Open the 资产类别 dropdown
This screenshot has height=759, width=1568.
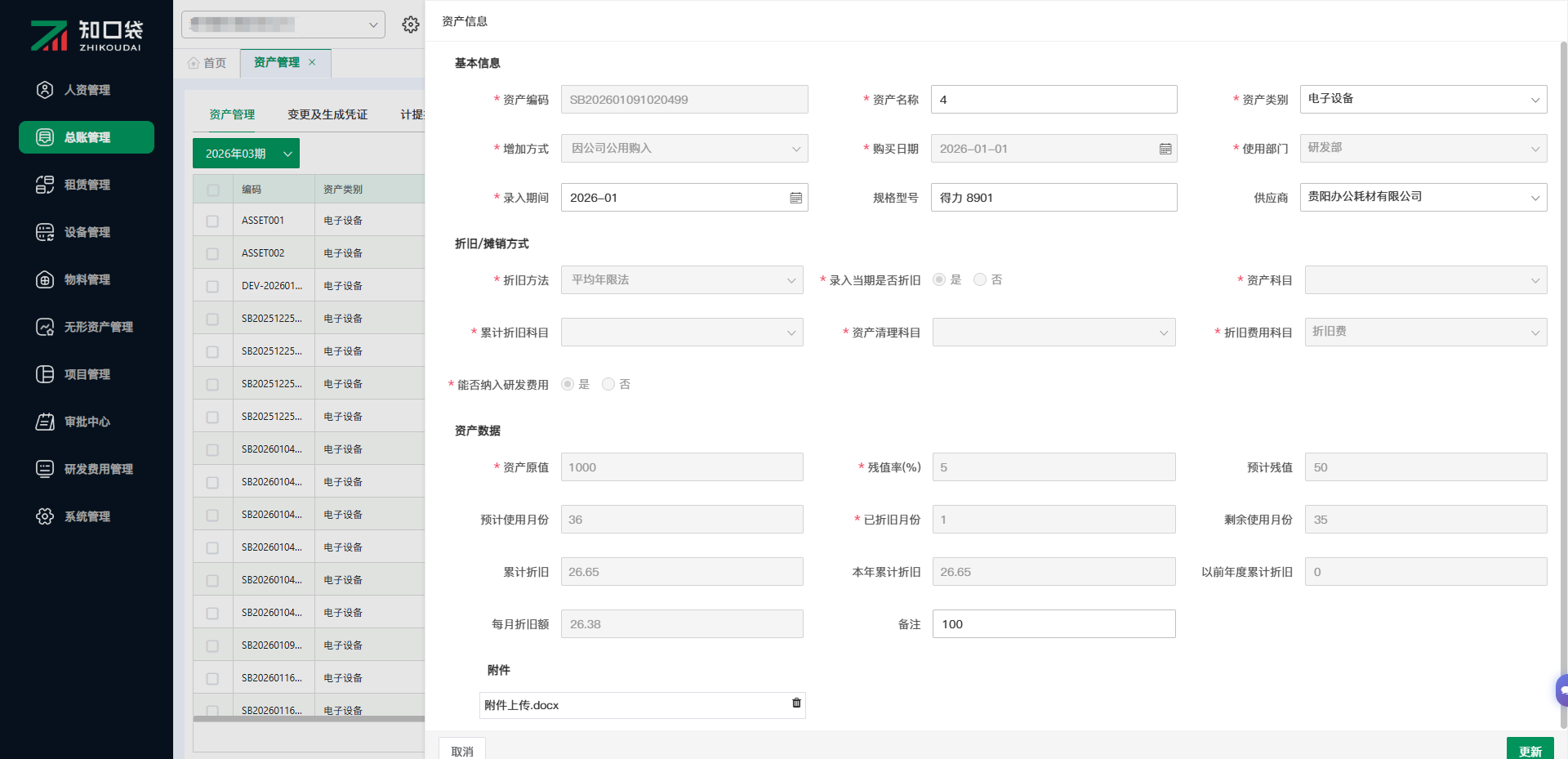(x=1423, y=99)
